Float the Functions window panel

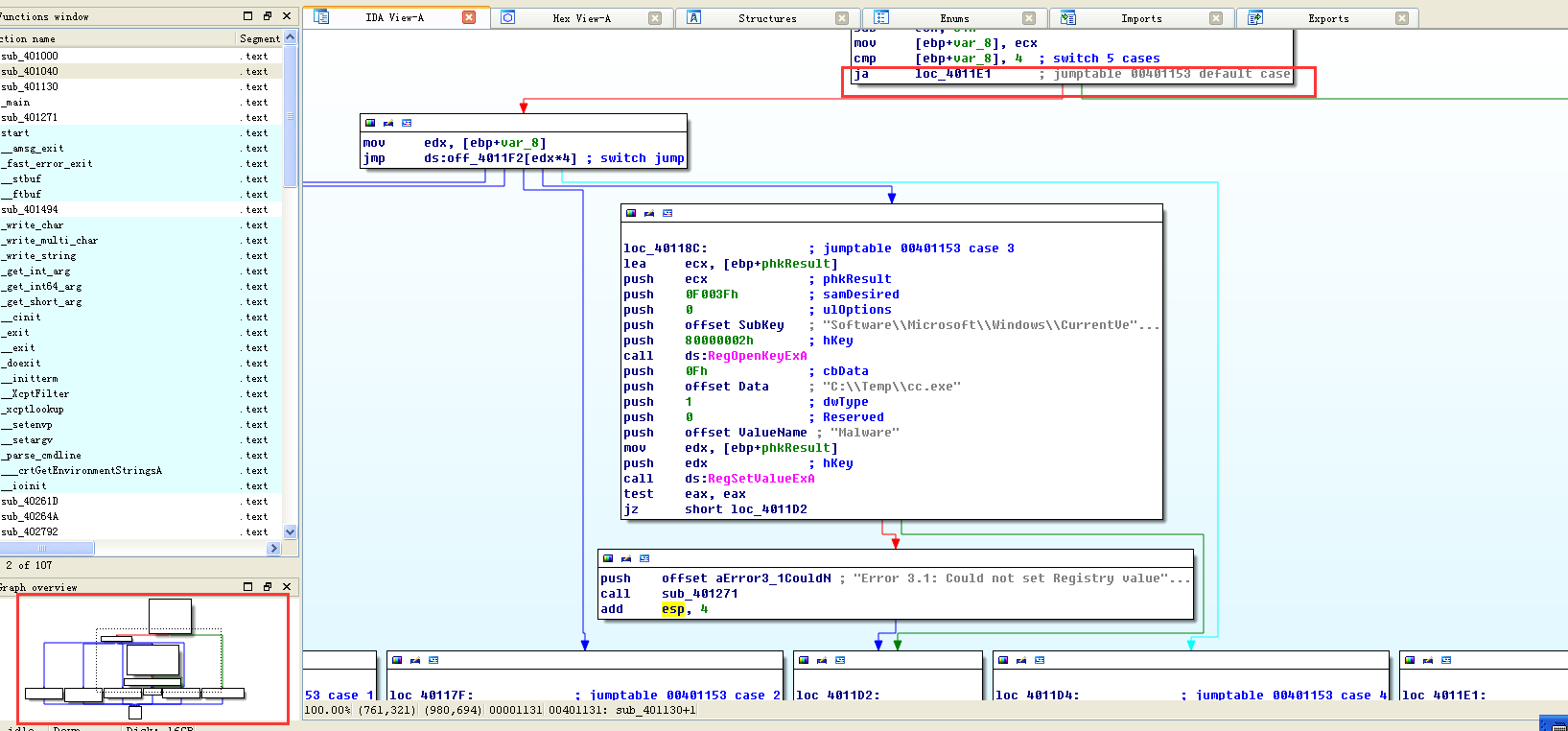click(x=268, y=16)
